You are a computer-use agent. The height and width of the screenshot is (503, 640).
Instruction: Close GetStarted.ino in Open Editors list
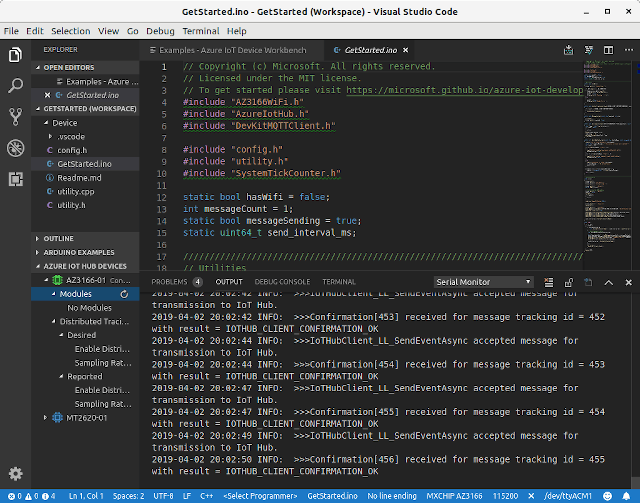tap(47, 95)
